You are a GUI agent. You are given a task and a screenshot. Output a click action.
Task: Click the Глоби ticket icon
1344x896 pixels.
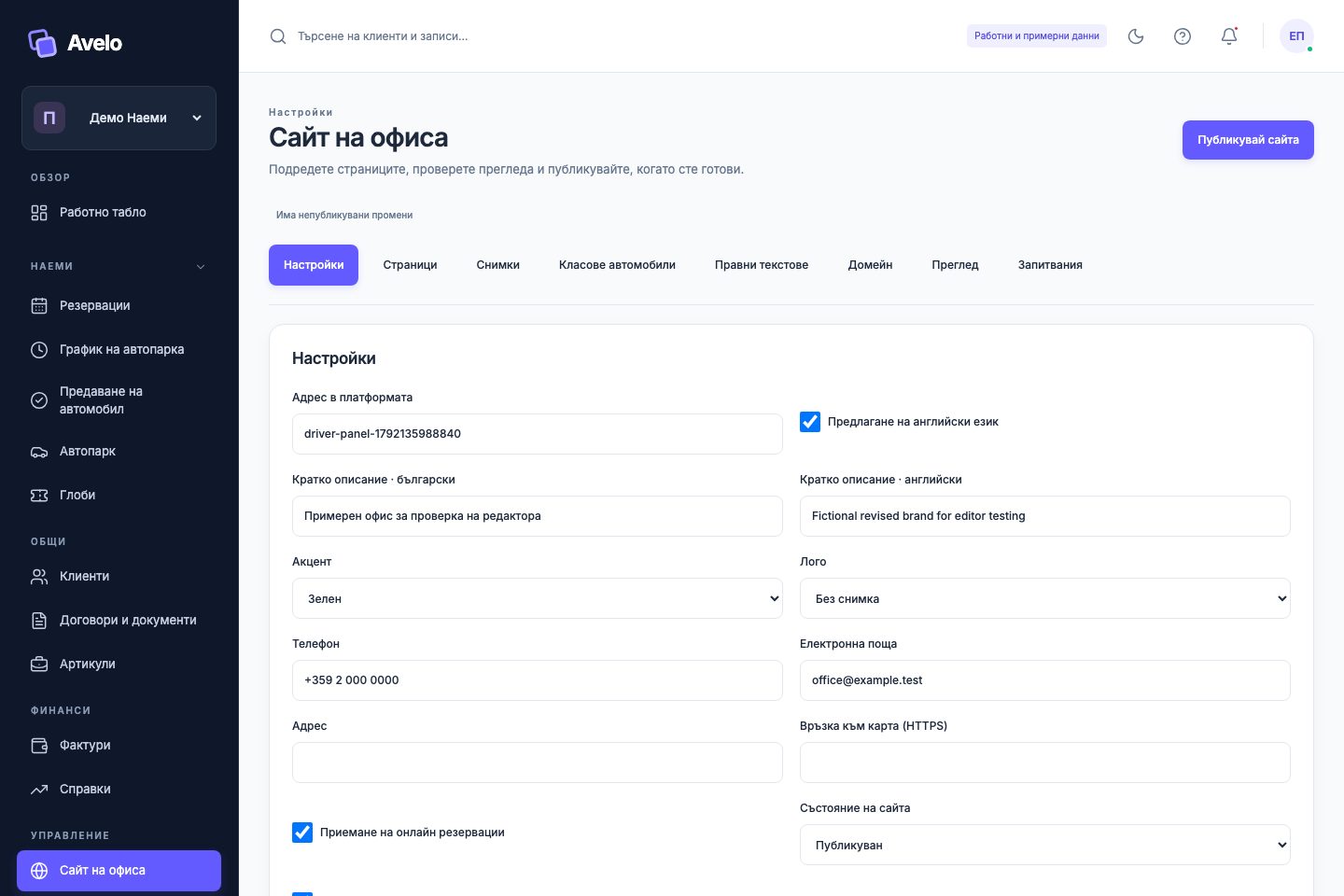click(39, 496)
